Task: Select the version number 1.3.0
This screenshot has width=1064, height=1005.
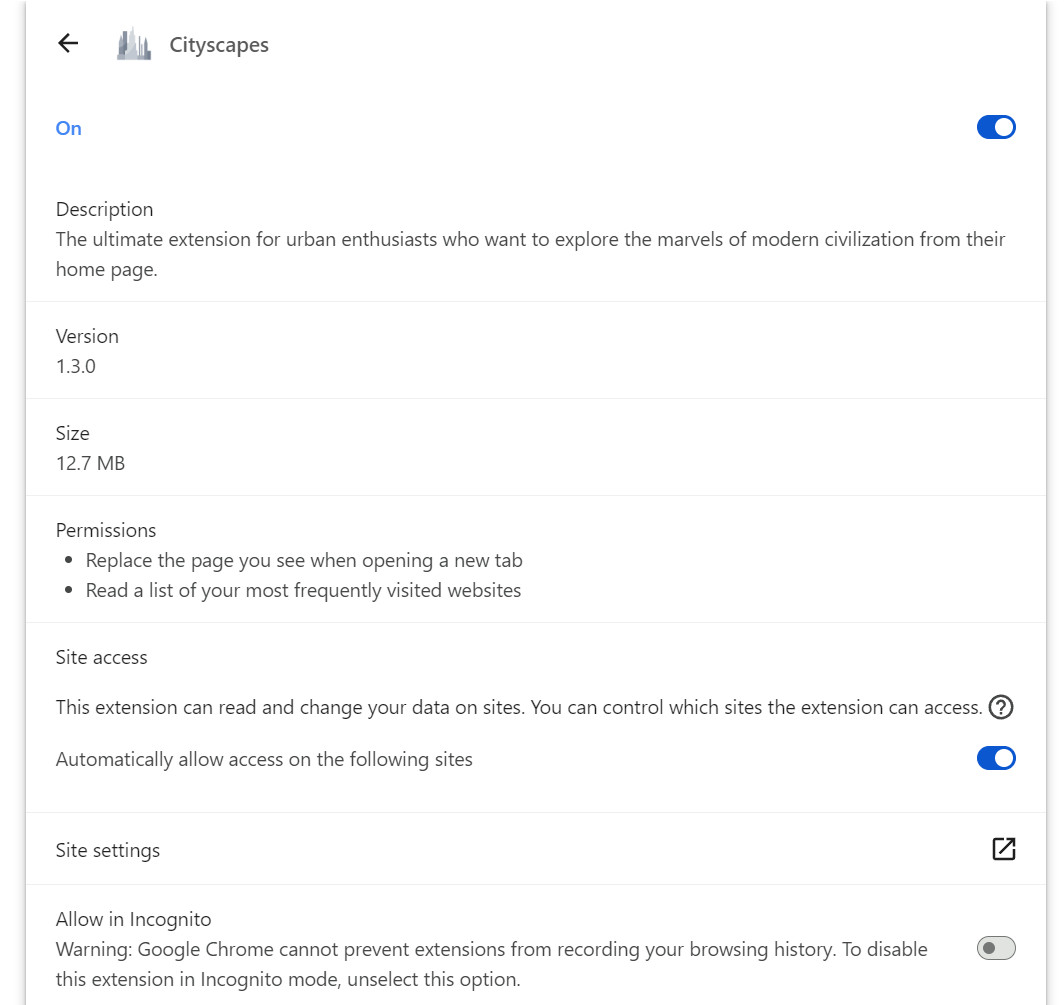Action: click(x=76, y=366)
